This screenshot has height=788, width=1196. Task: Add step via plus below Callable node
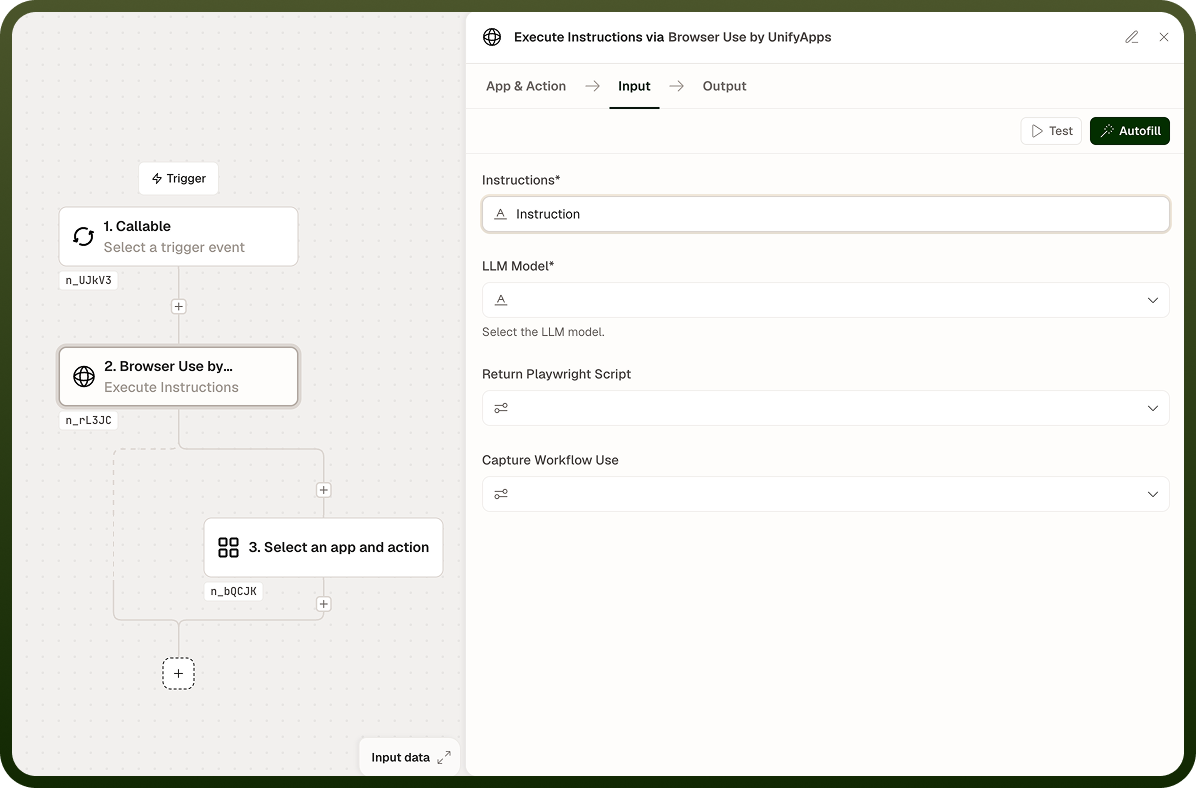[x=178, y=307]
